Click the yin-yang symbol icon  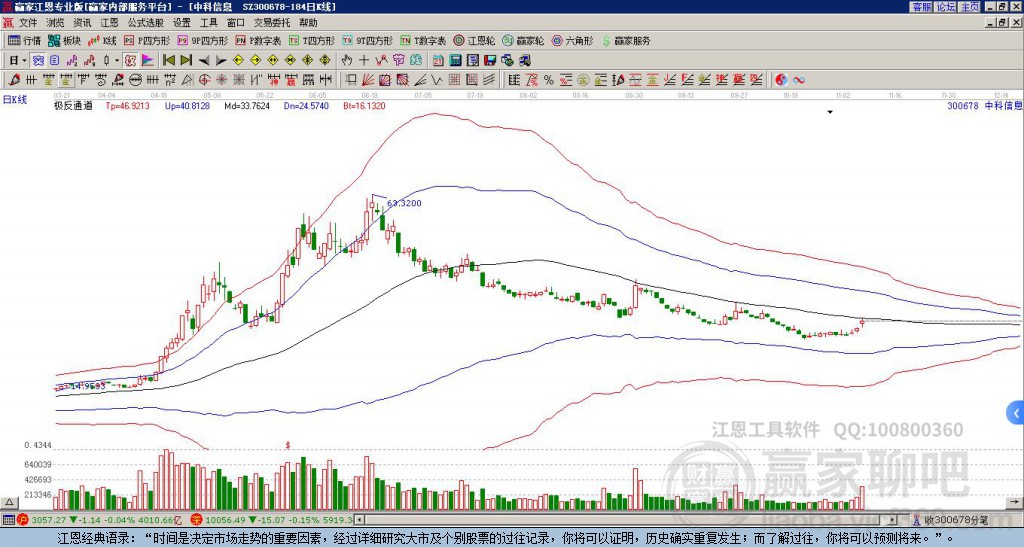[x=782, y=80]
